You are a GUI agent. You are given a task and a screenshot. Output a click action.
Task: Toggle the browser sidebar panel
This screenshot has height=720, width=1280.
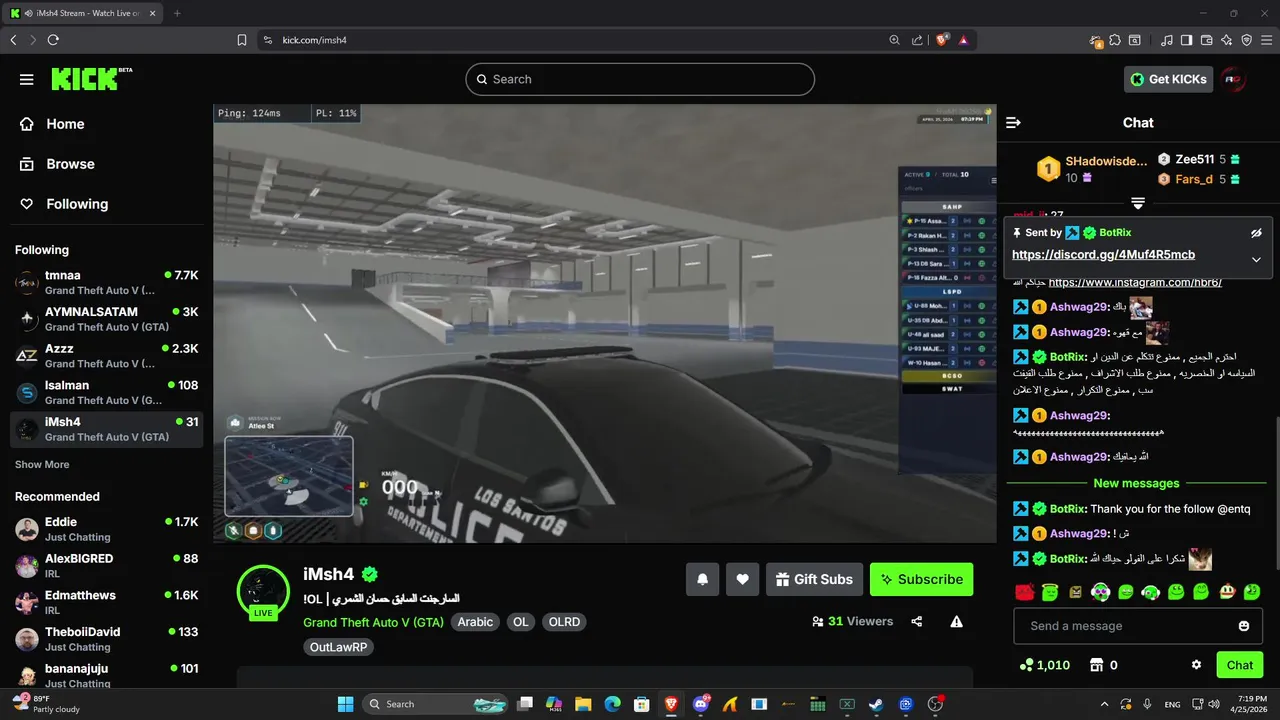click(1187, 40)
